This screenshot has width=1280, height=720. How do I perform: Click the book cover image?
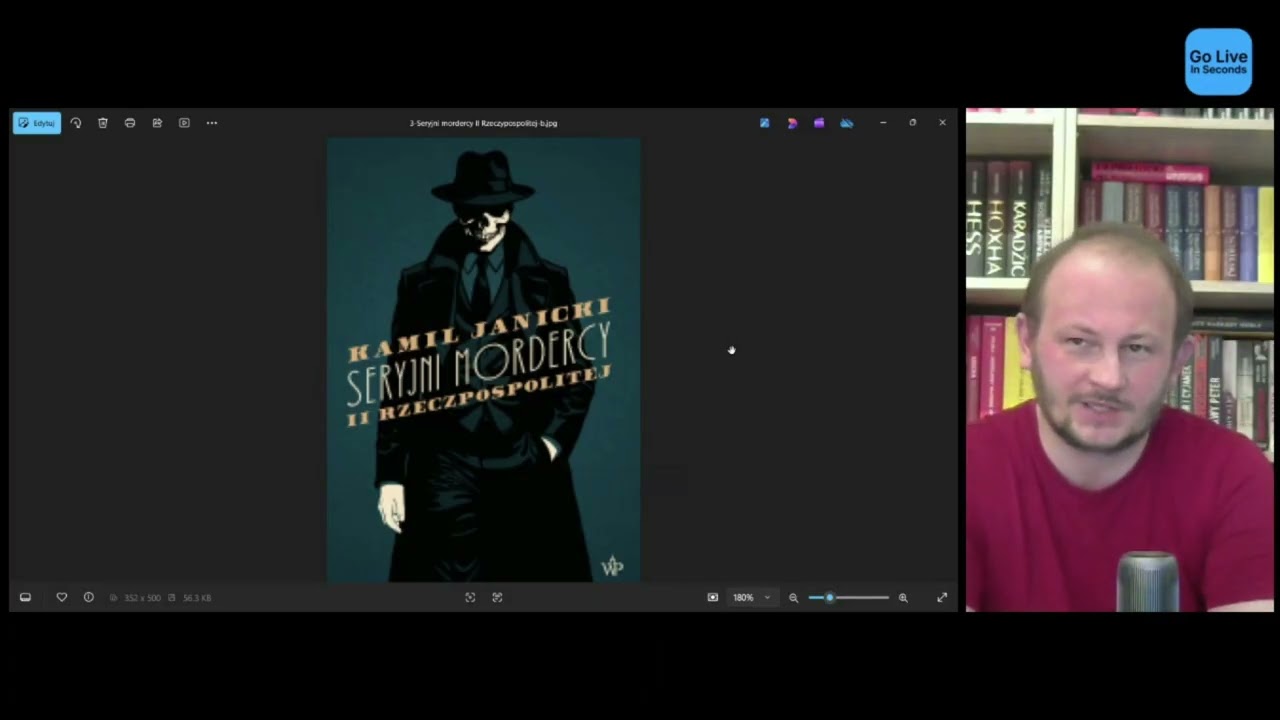click(484, 360)
